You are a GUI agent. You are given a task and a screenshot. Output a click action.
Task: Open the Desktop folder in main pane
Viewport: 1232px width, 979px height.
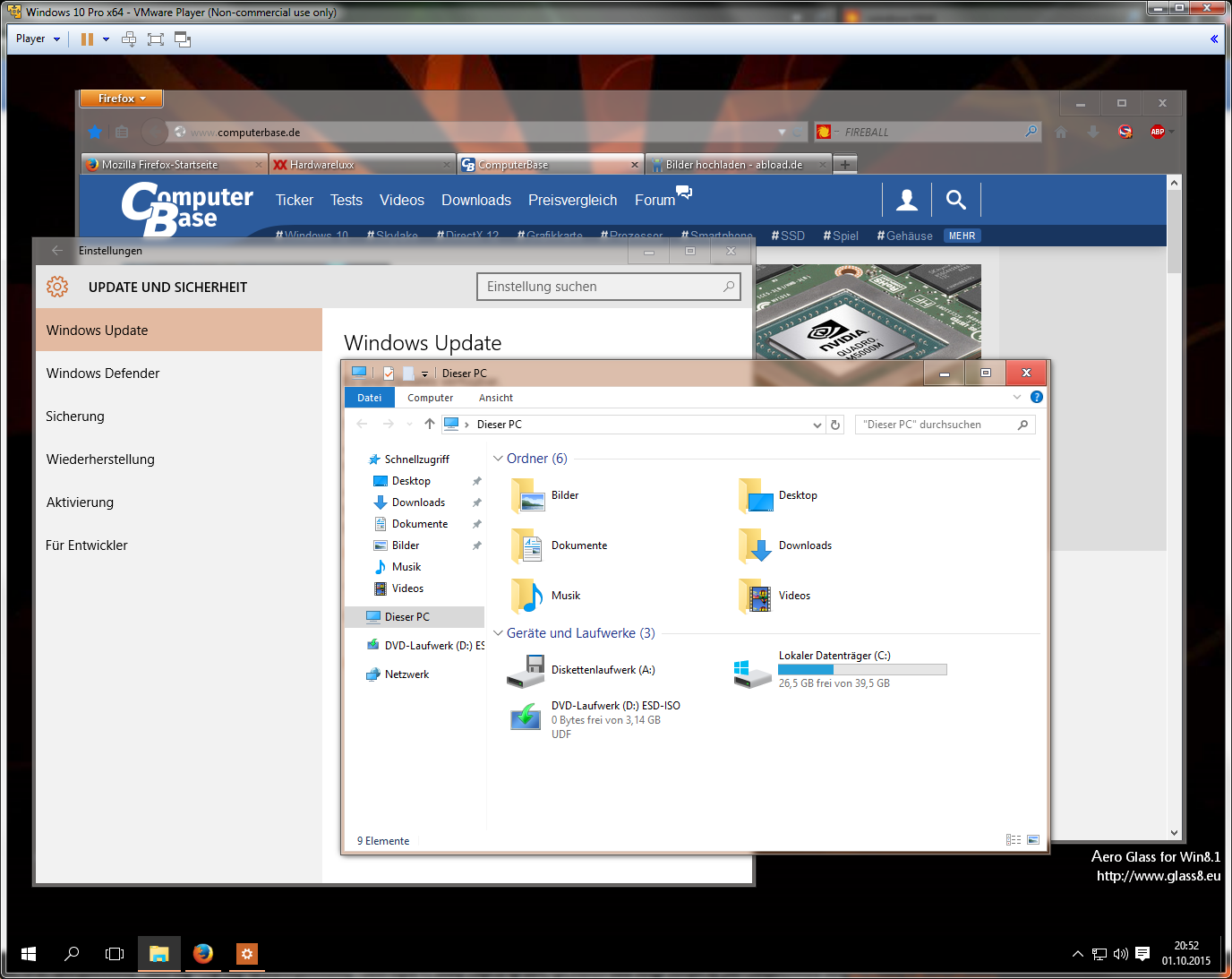tap(779, 495)
